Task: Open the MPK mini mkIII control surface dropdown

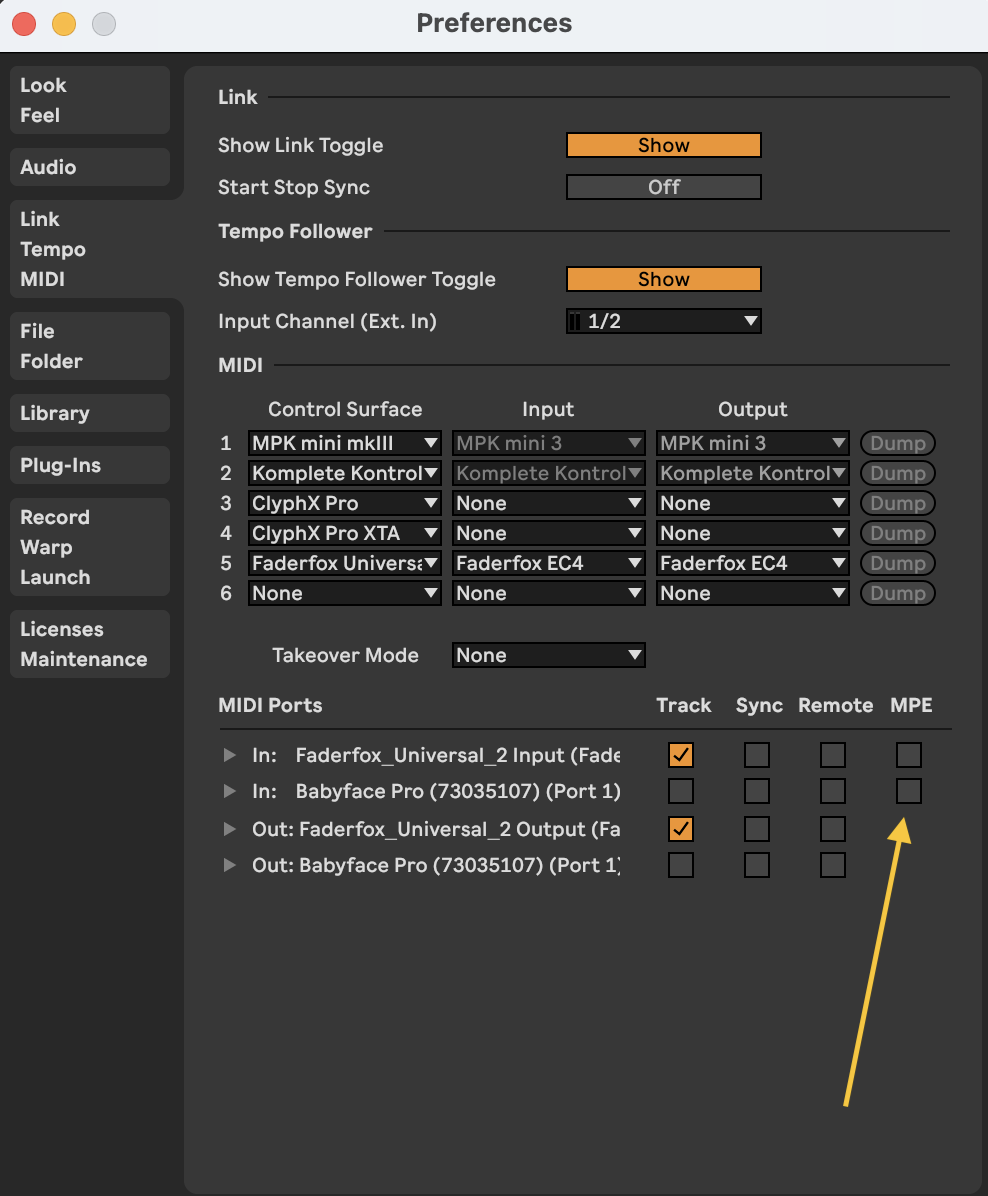Action: pos(344,443)
